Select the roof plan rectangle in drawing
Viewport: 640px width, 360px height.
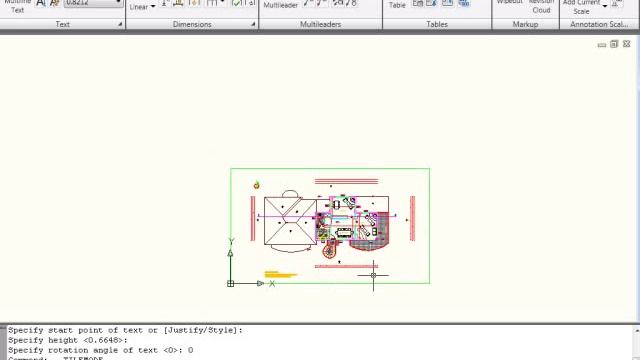tap(290, 221)
